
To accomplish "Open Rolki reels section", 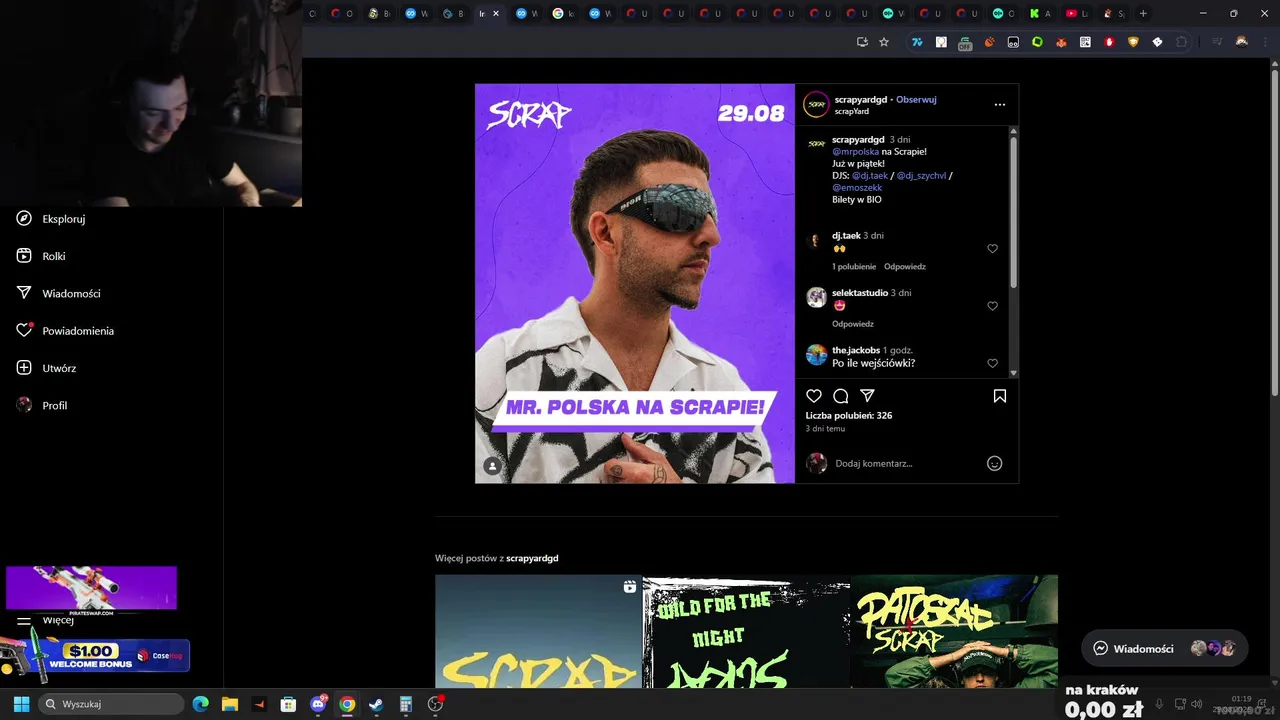I will pyautogui.click(x=41, y=256).
